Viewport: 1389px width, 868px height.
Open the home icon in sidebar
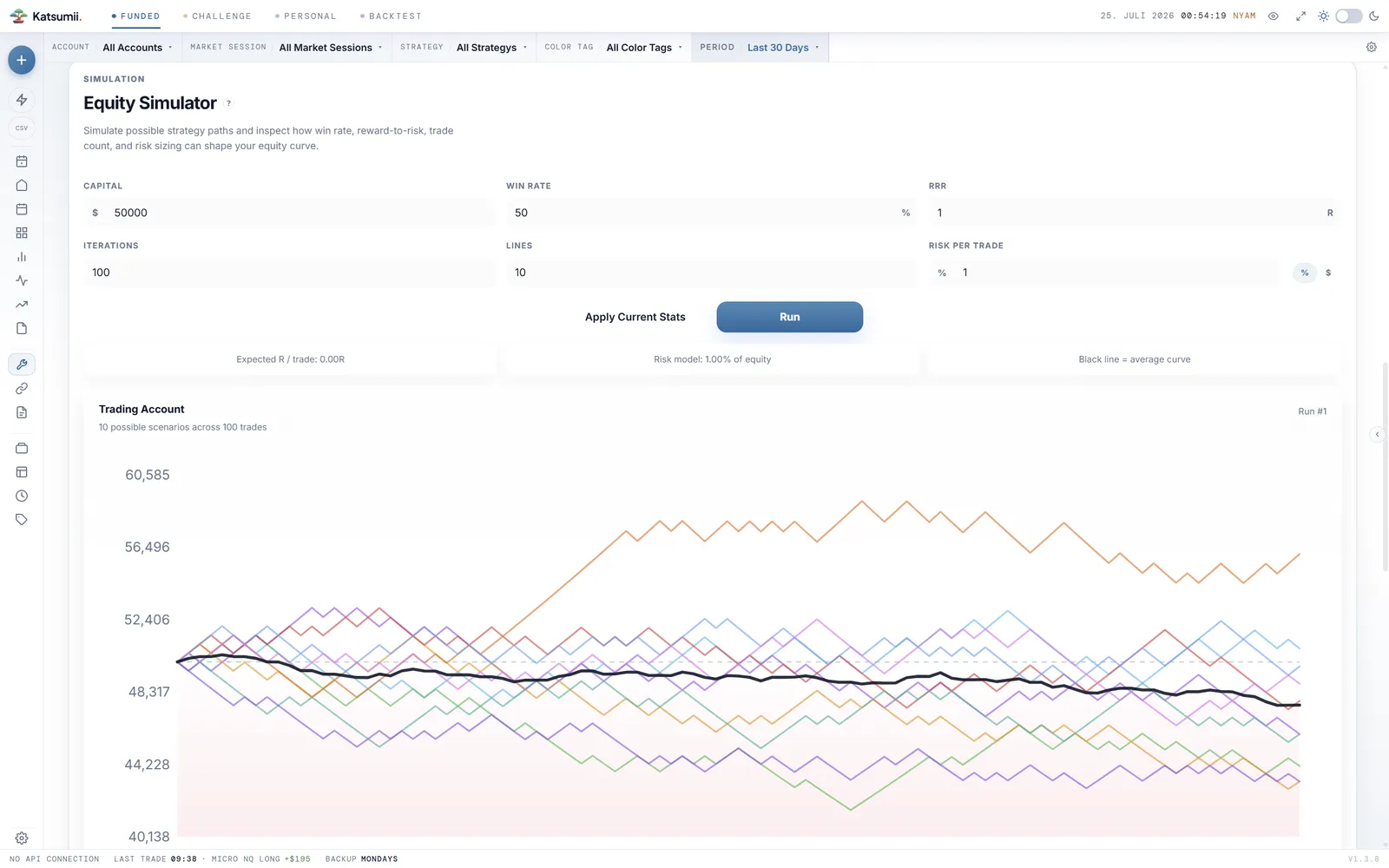(x=22, y=185)
